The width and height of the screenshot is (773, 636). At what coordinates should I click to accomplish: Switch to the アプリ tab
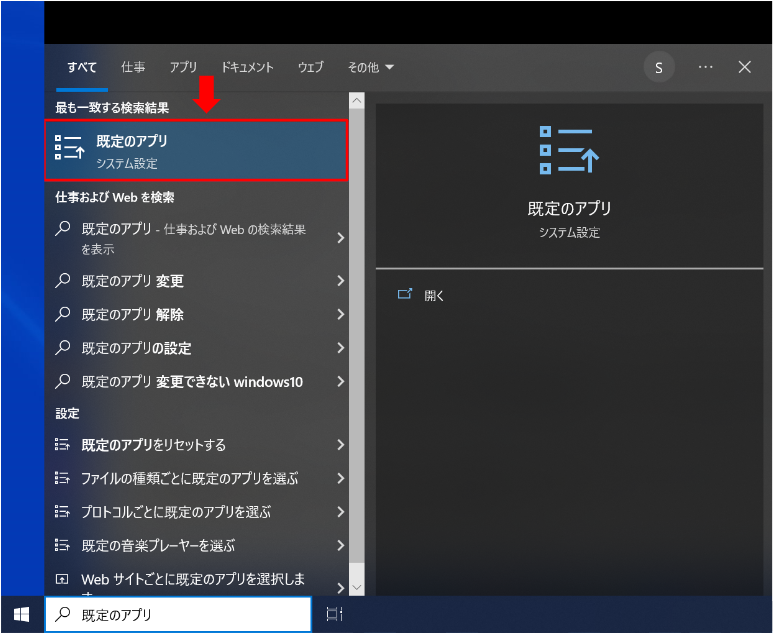point(183,67)
